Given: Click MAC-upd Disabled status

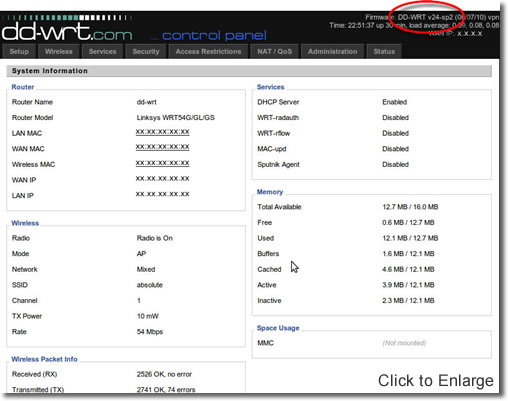Looking at the screenshot, I should [395, 149].
